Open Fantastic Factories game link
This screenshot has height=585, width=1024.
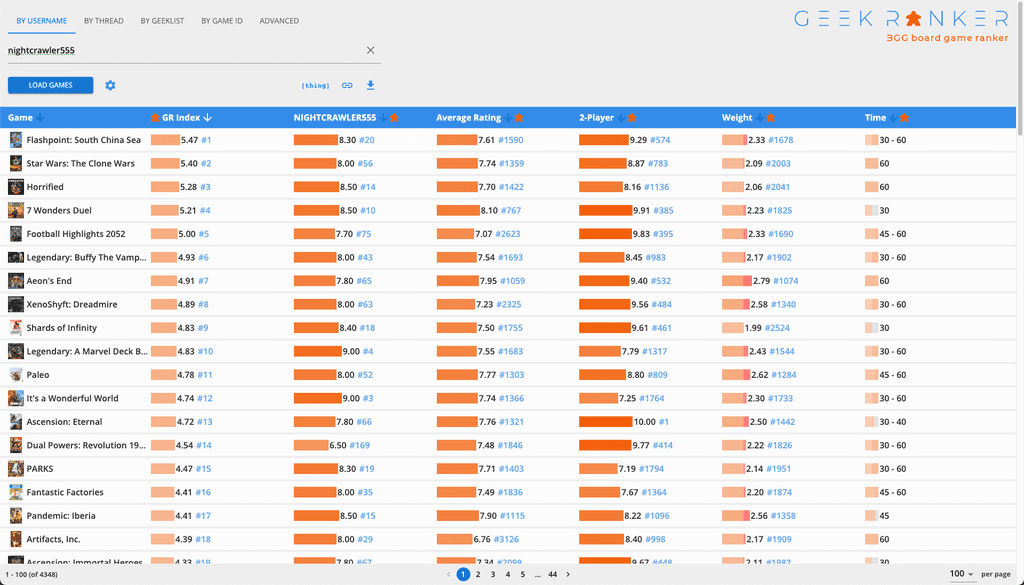point(65,492)
